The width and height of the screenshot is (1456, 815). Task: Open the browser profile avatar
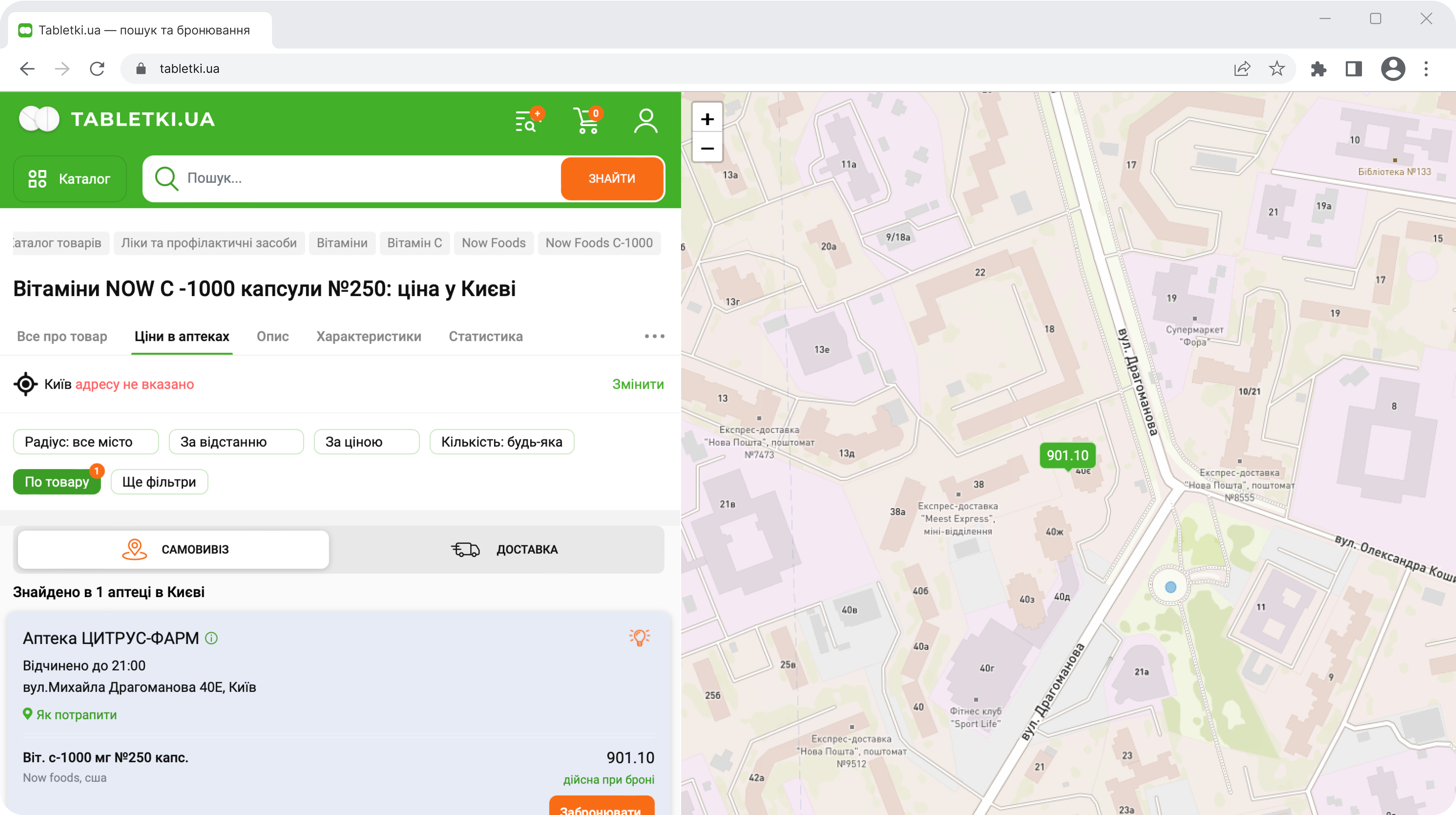click(x=1393, y=68)
